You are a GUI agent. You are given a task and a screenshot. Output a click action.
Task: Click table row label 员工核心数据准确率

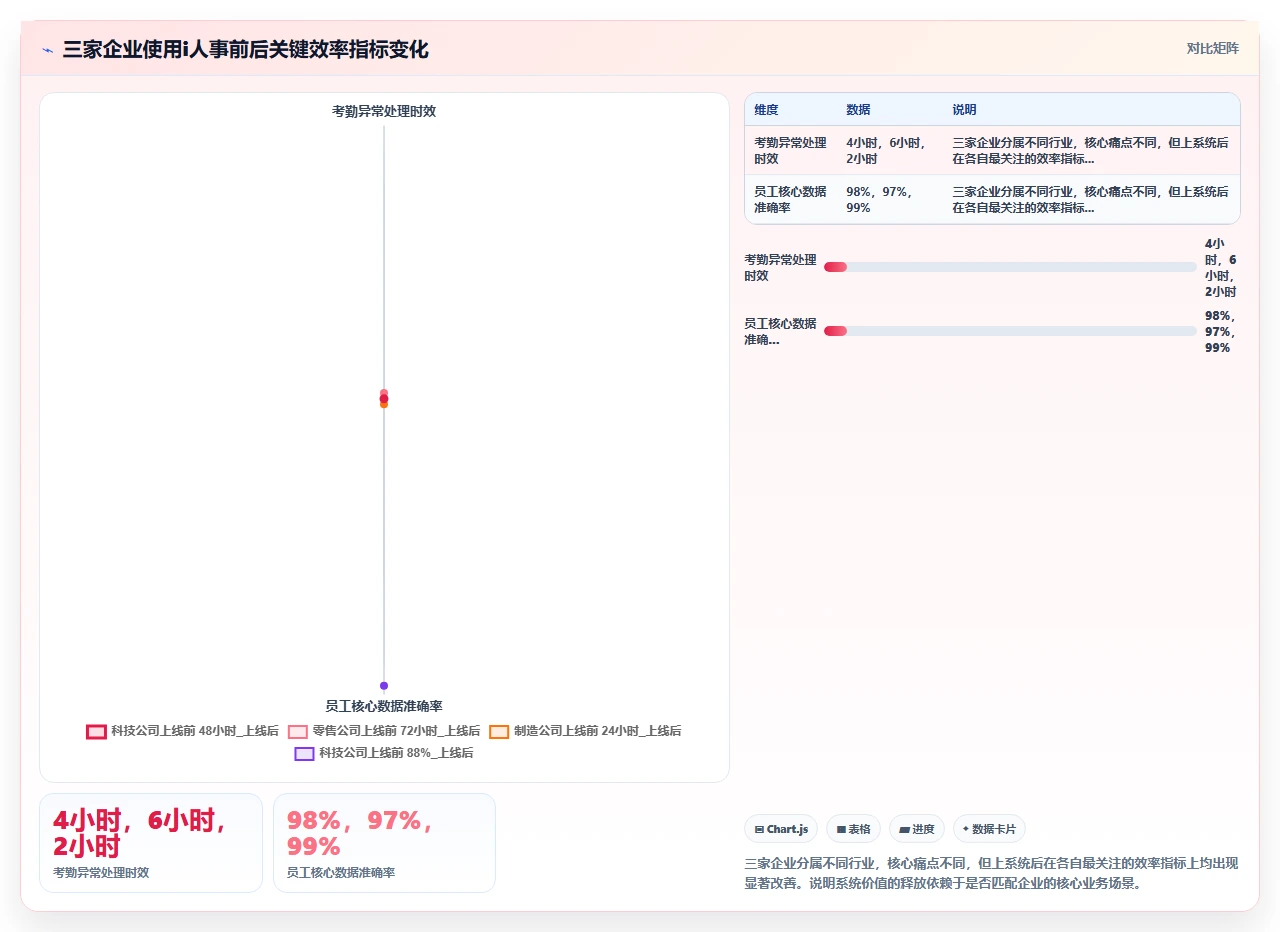coord(790,199)
